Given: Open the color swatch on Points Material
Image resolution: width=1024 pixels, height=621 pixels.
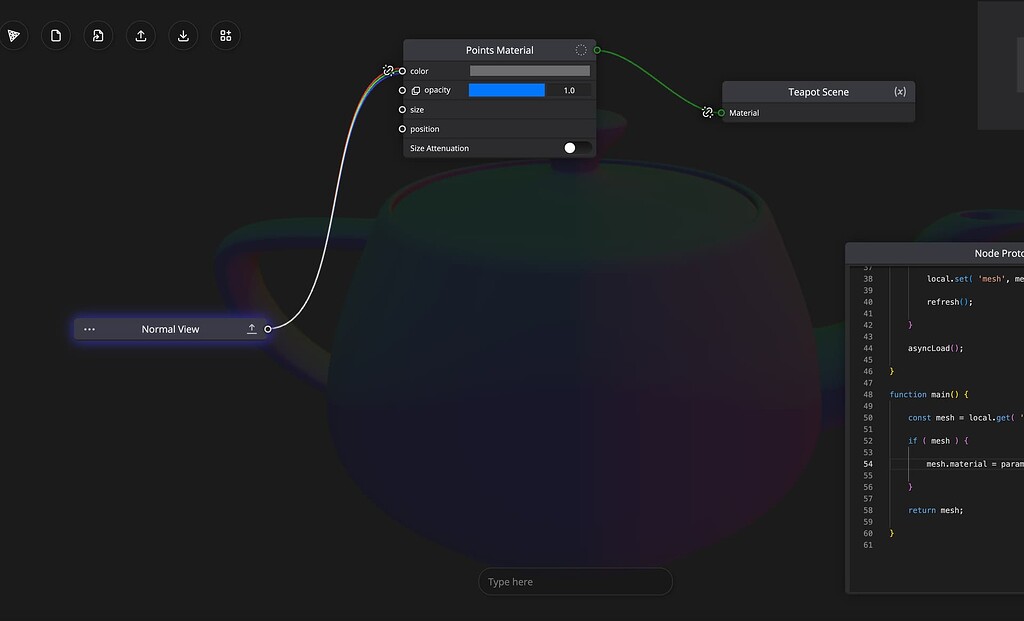Looking at the screenshot, I should pyautogui.click(x=529, y=70).
